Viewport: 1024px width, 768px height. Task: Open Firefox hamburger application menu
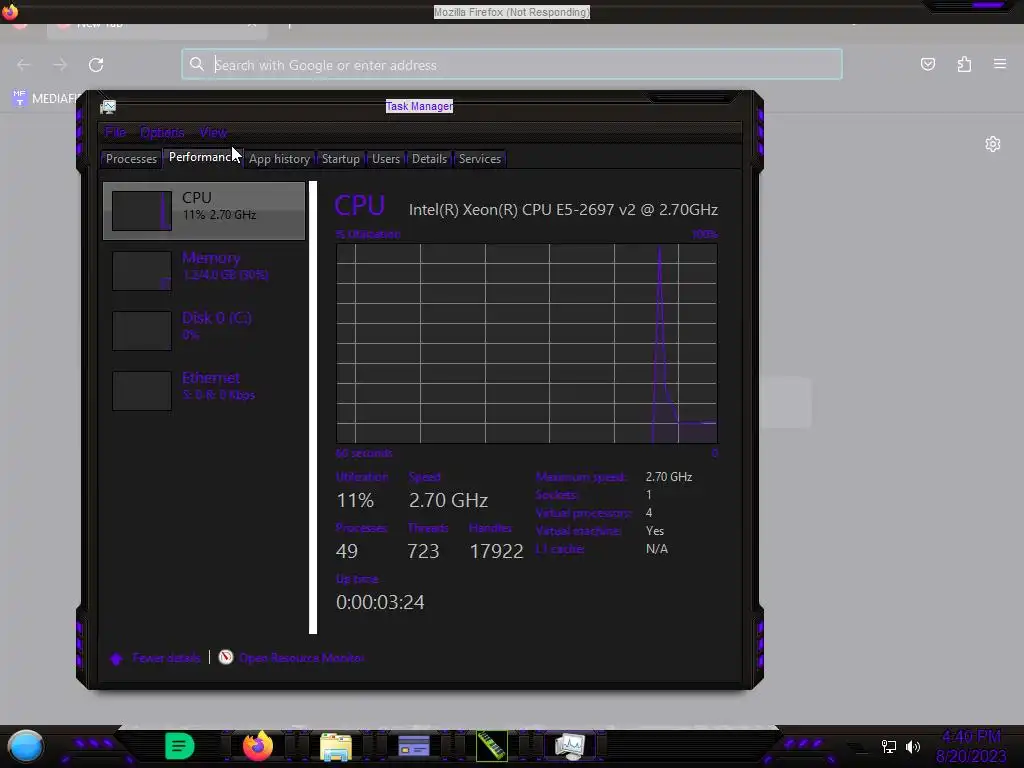(x=1000, y=64)
